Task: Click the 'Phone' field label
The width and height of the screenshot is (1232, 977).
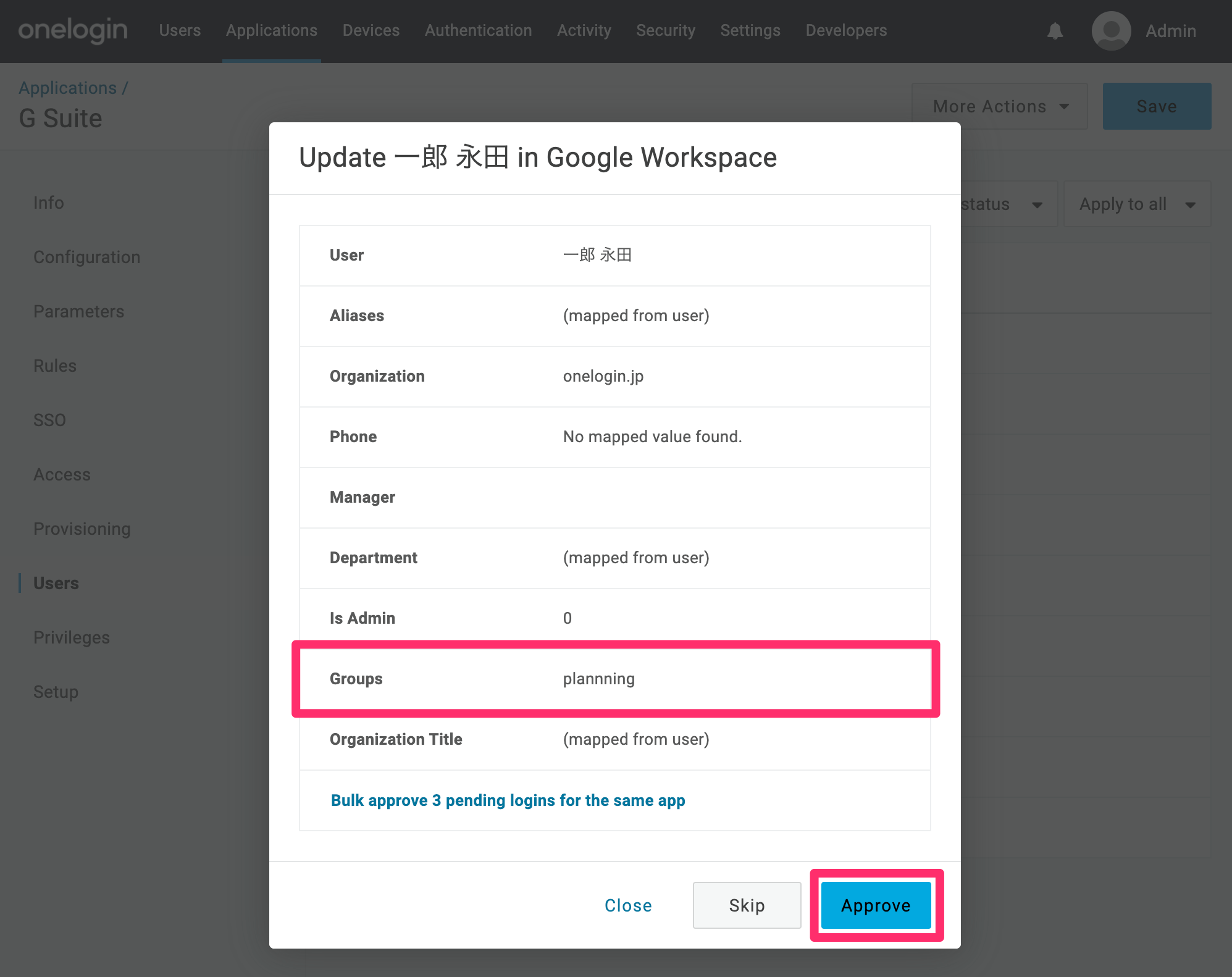Action: [x=353, y=437]
